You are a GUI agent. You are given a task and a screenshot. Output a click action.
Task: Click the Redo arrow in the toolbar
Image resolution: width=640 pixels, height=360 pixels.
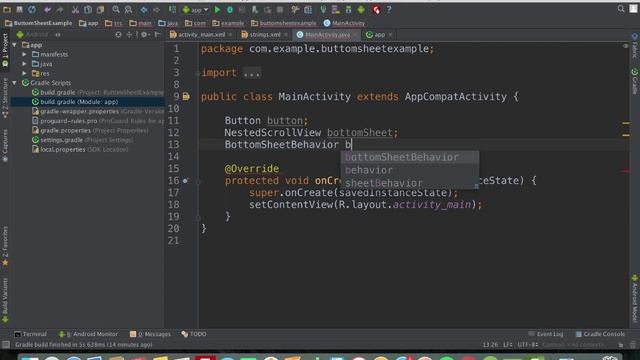(60, 9)
